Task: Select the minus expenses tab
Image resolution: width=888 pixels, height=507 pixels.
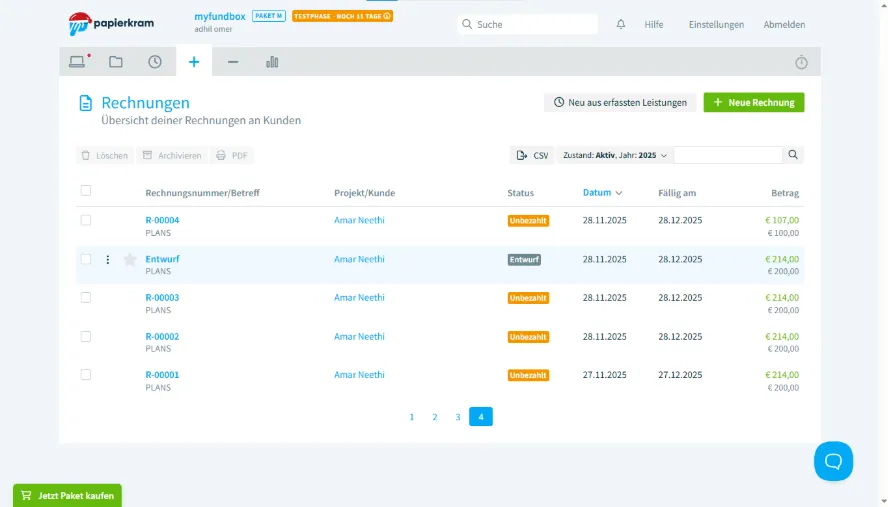Action: 233,62
